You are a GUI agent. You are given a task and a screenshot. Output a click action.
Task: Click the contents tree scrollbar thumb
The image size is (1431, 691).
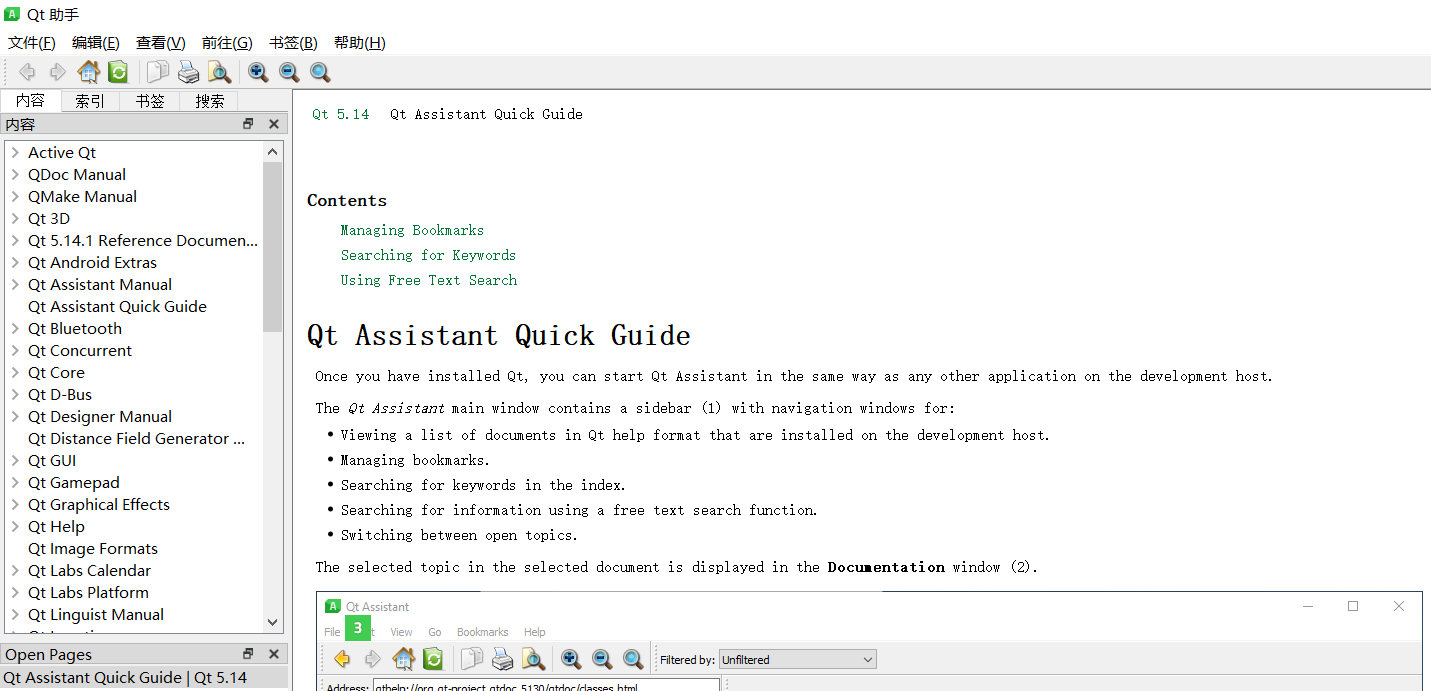coord(273,247)
